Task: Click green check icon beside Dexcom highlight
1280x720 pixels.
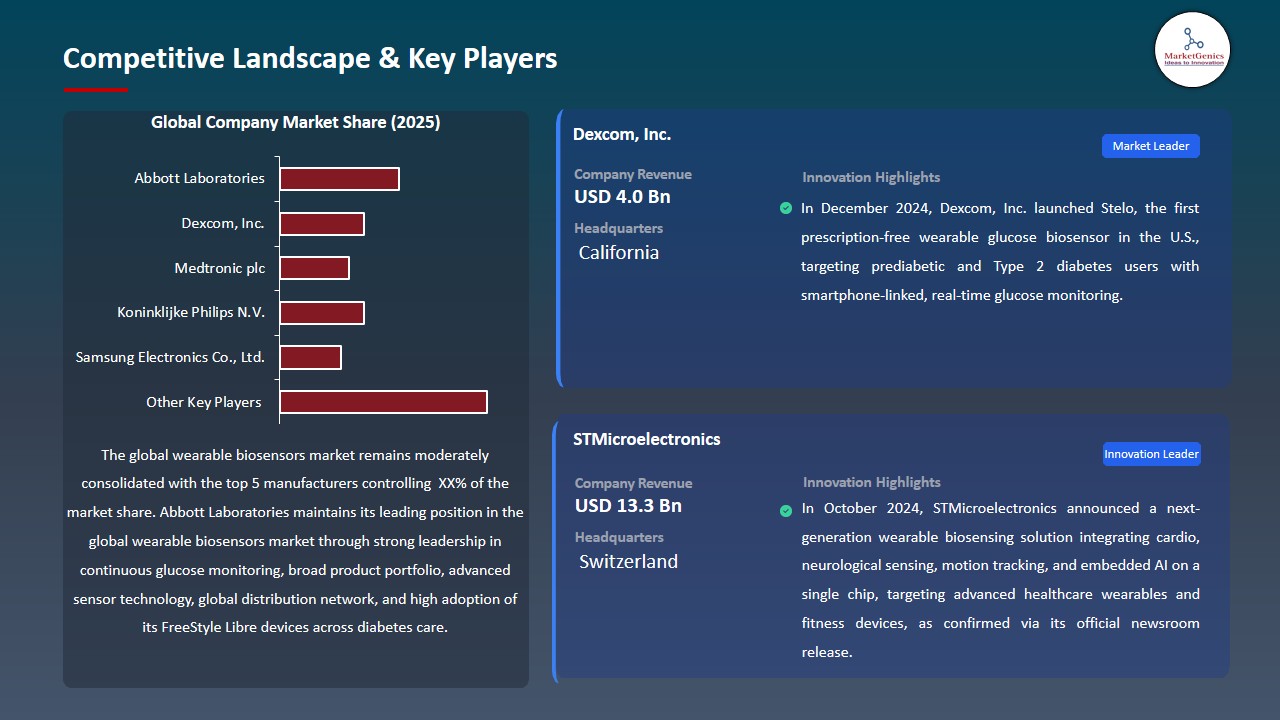Action: (786, 208)
